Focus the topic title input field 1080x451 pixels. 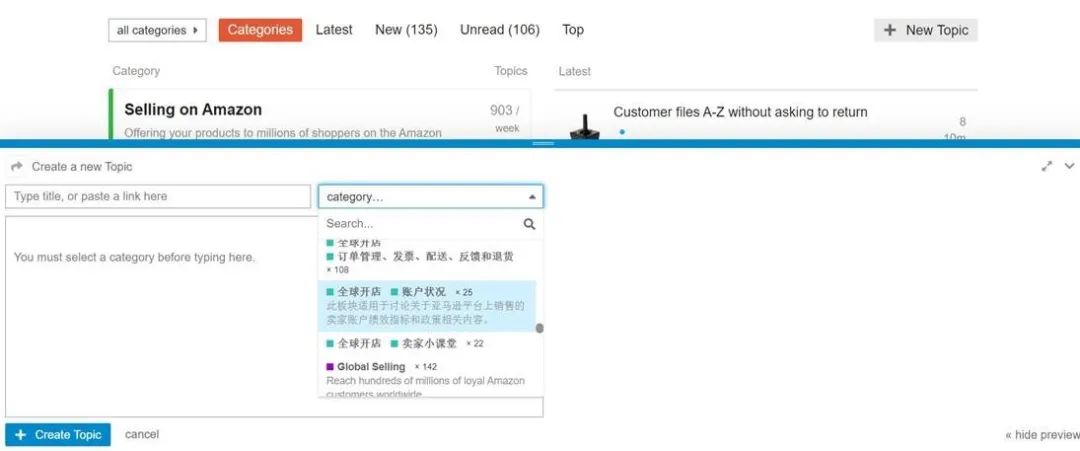coord(158,196)
